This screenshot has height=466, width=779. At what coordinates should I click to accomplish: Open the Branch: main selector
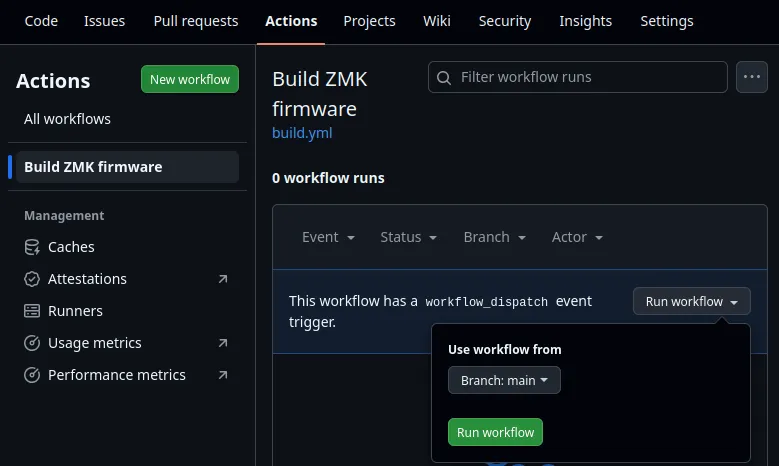pyautogui.click(x=504, y=381)
